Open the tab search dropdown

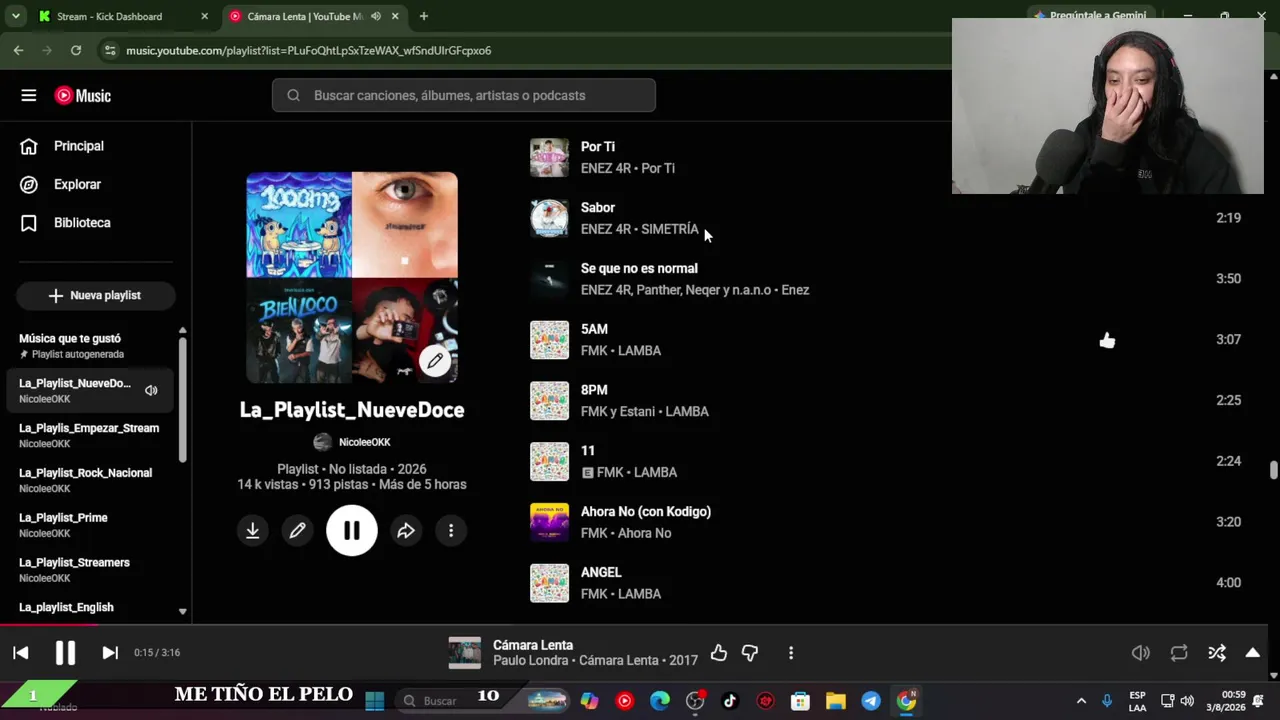pos(15,17)
